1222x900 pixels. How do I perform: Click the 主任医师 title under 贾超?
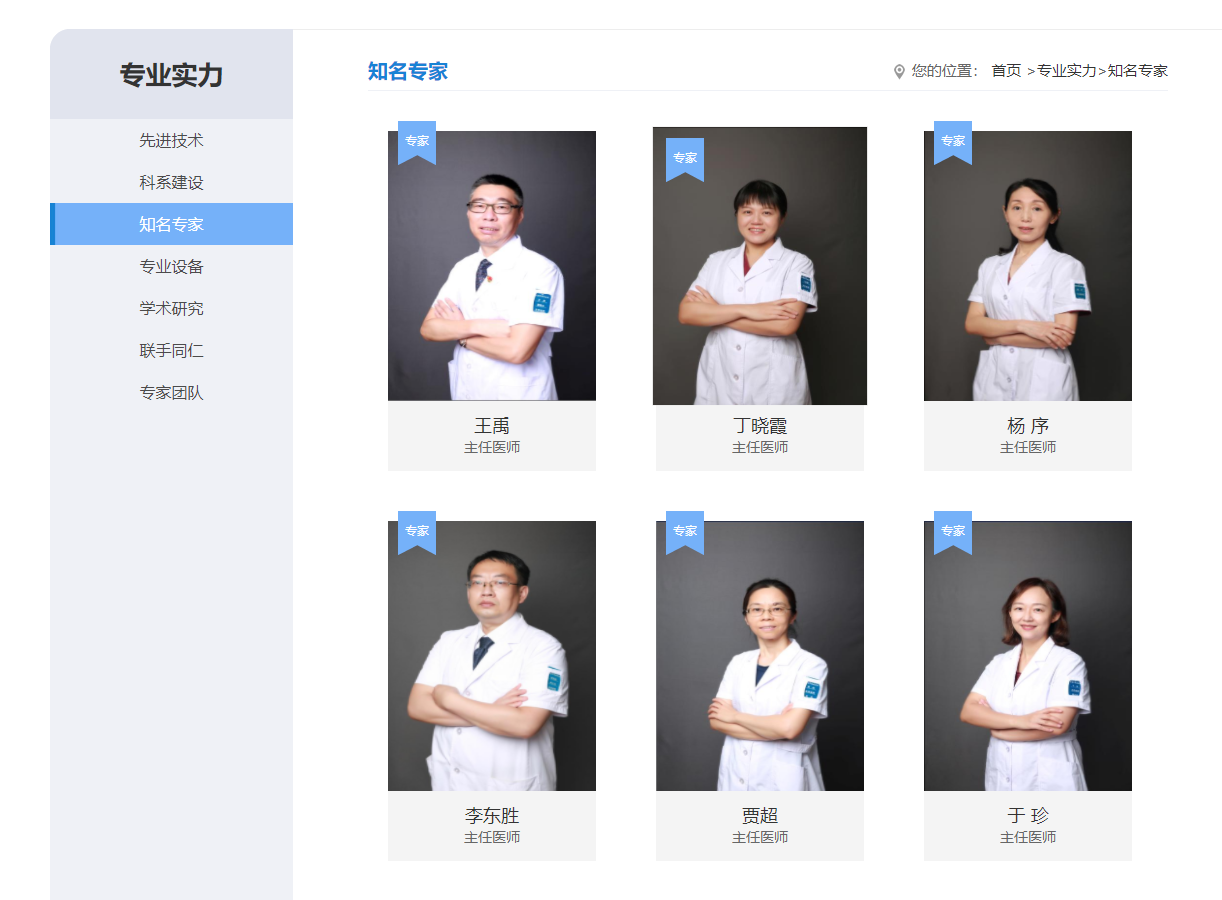(760, 837)
